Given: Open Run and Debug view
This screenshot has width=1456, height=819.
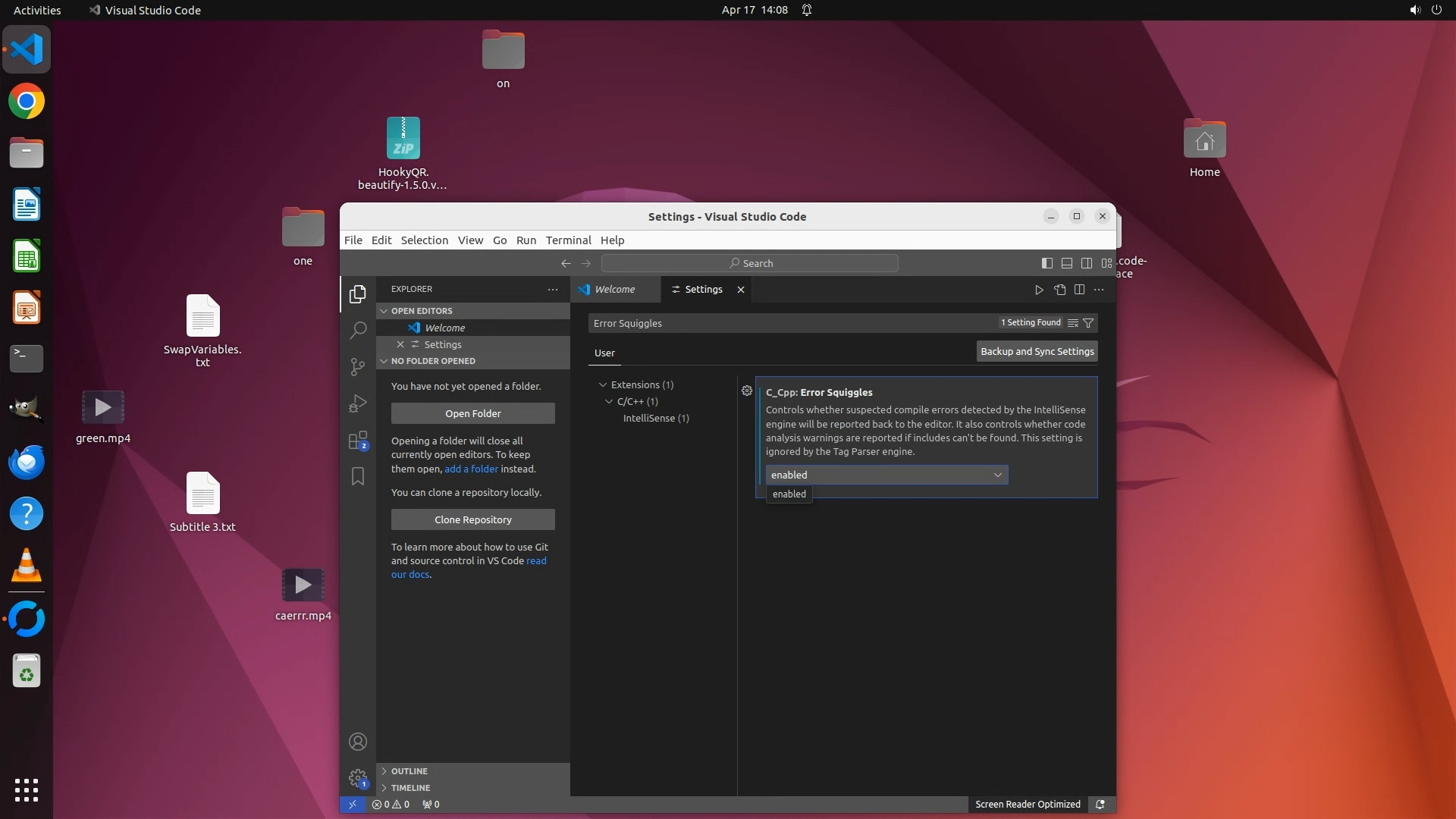Looking at the screenshot, I should [358, 403].
